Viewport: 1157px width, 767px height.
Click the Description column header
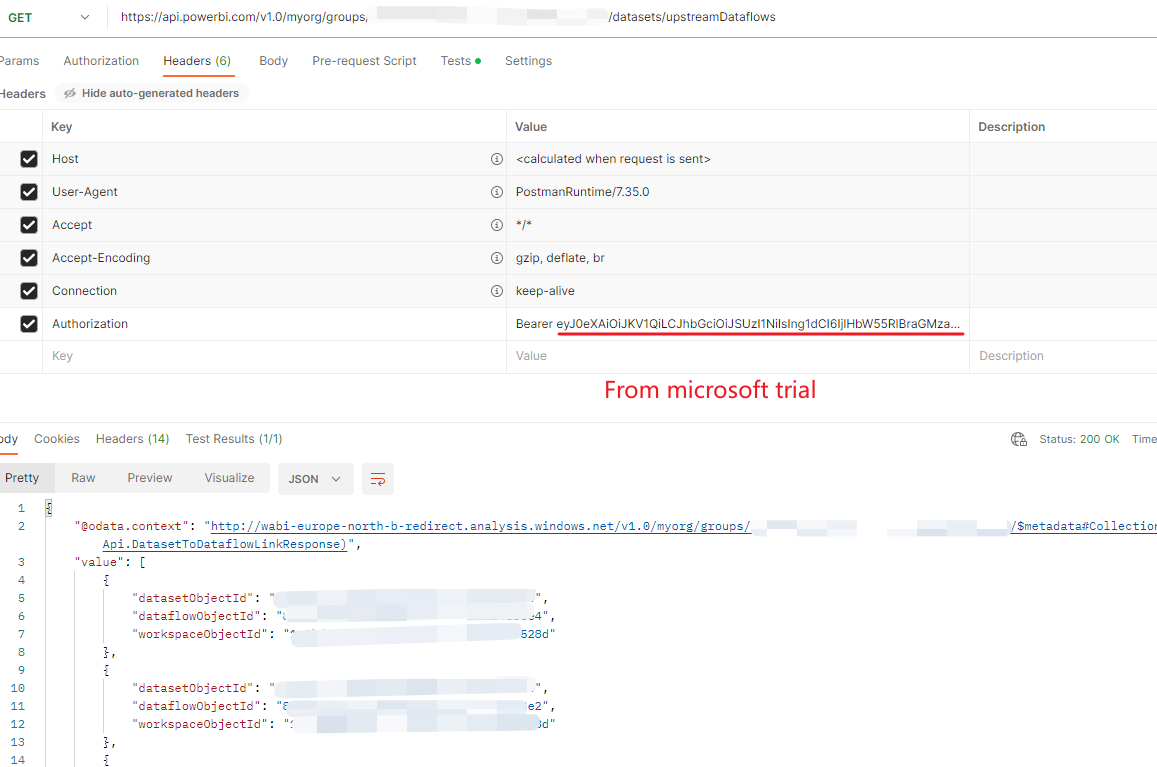pyautogui.click(x=1012, y=127)
